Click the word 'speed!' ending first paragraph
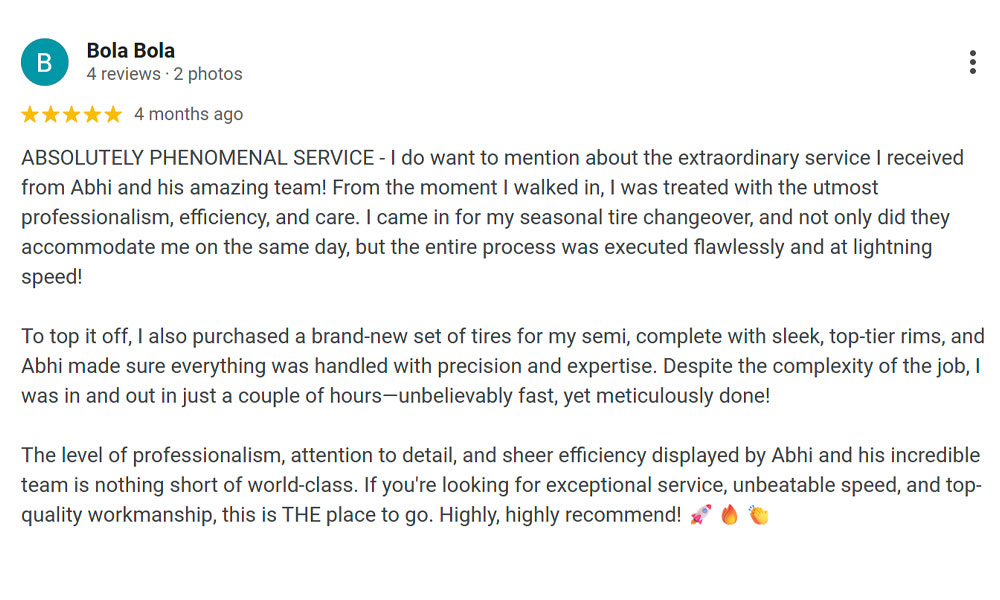The height and width of the screenshot is (600, 1000). (x=52, y=277)
